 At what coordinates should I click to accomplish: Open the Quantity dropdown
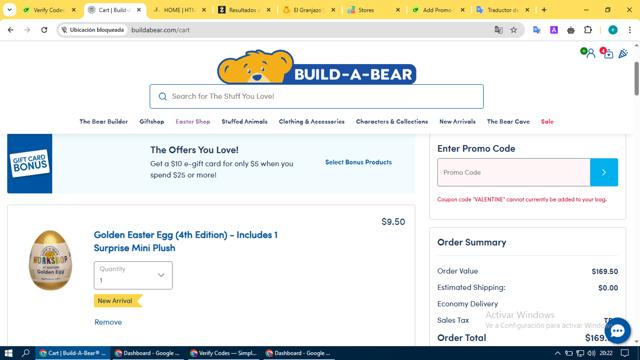(133, 276)
